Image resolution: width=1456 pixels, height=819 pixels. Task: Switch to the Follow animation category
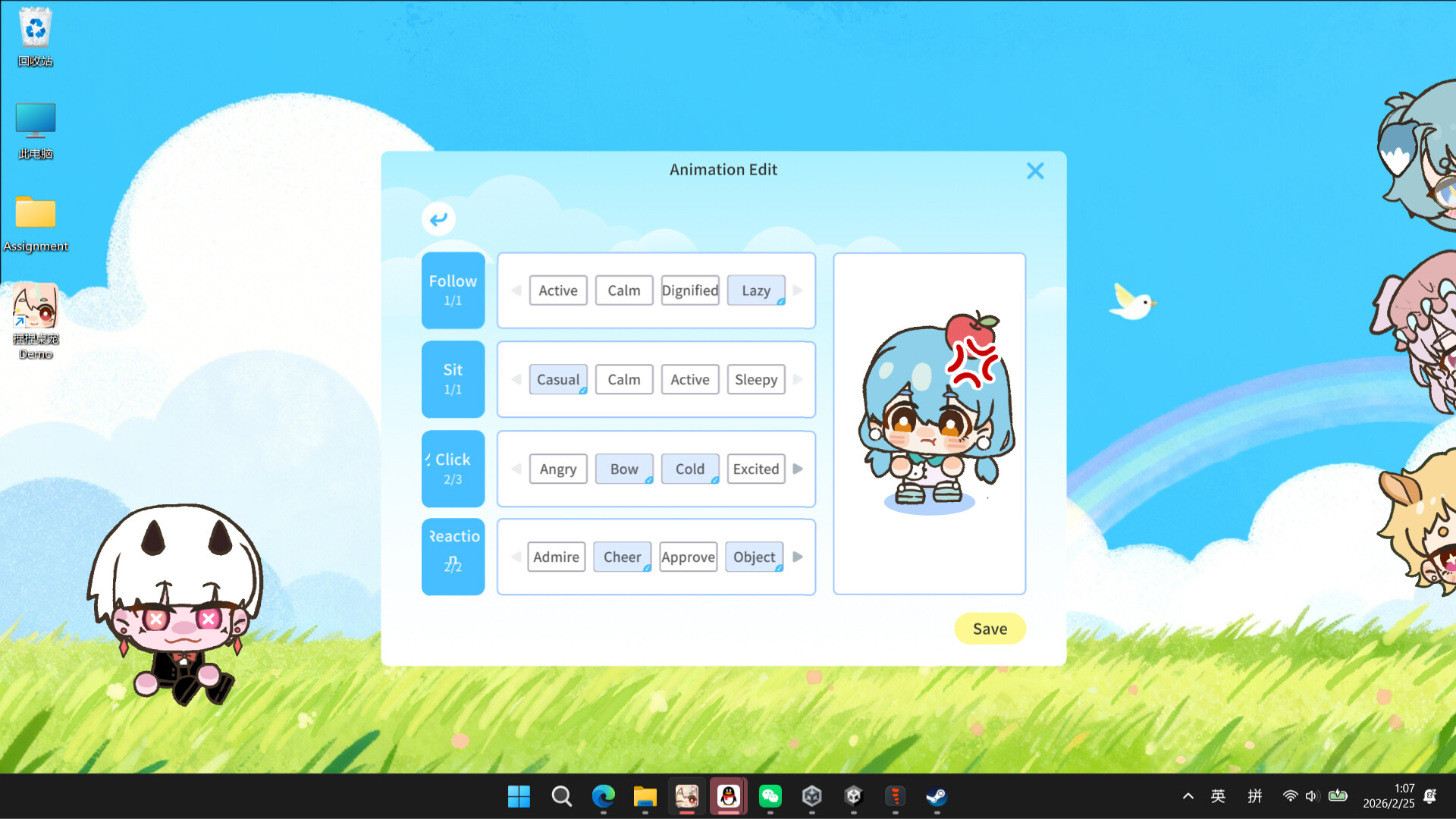pos(453,290)
